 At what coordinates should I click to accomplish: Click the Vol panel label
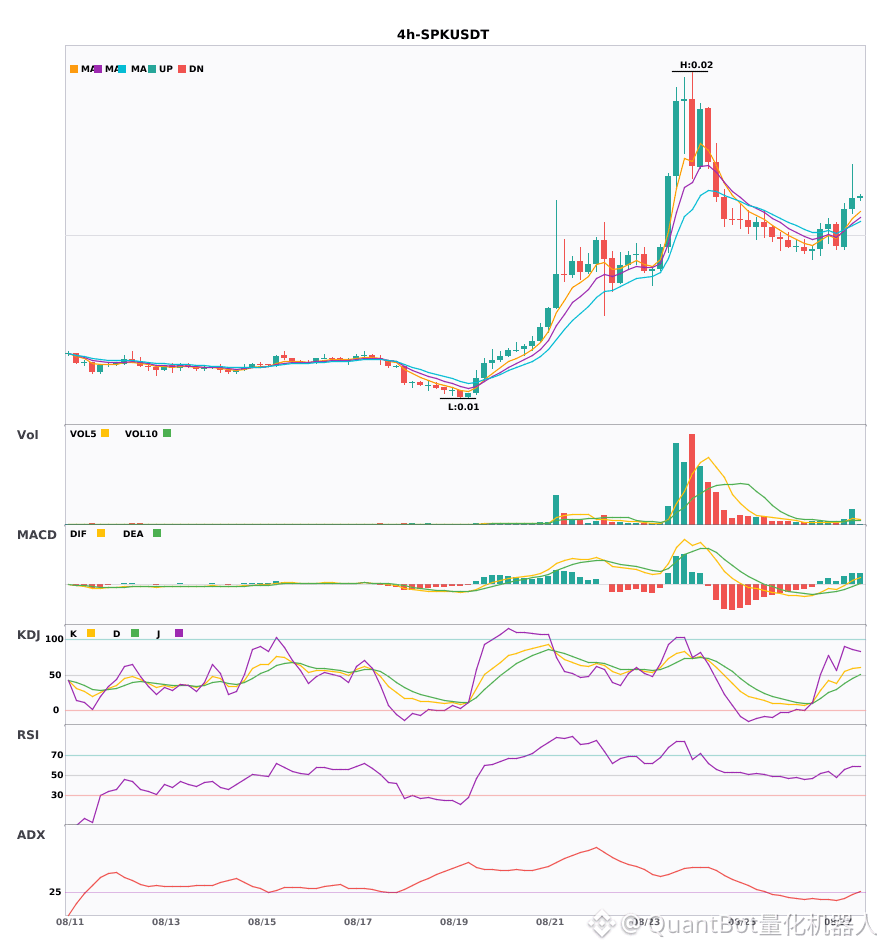point(28,434)
